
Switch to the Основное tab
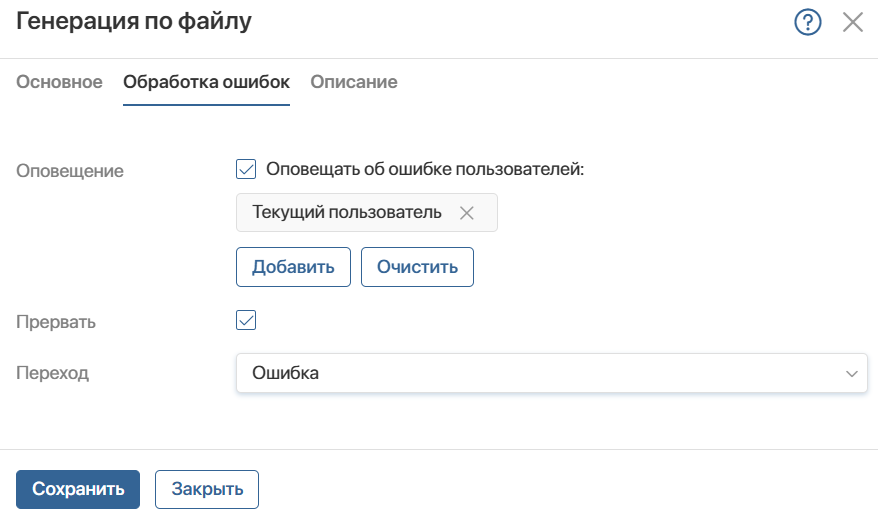point(59,82)
